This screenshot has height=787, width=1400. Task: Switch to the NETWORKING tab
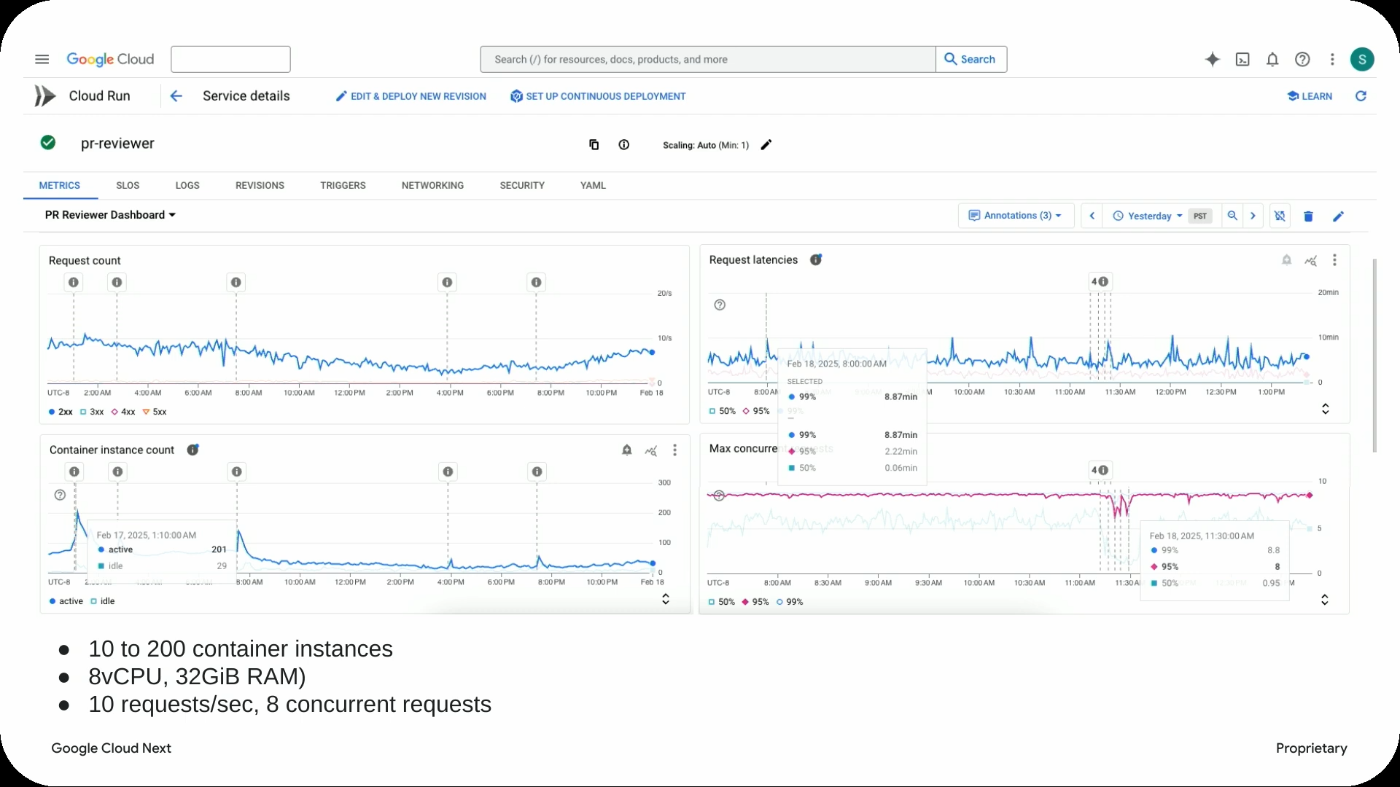coord(433,185)
